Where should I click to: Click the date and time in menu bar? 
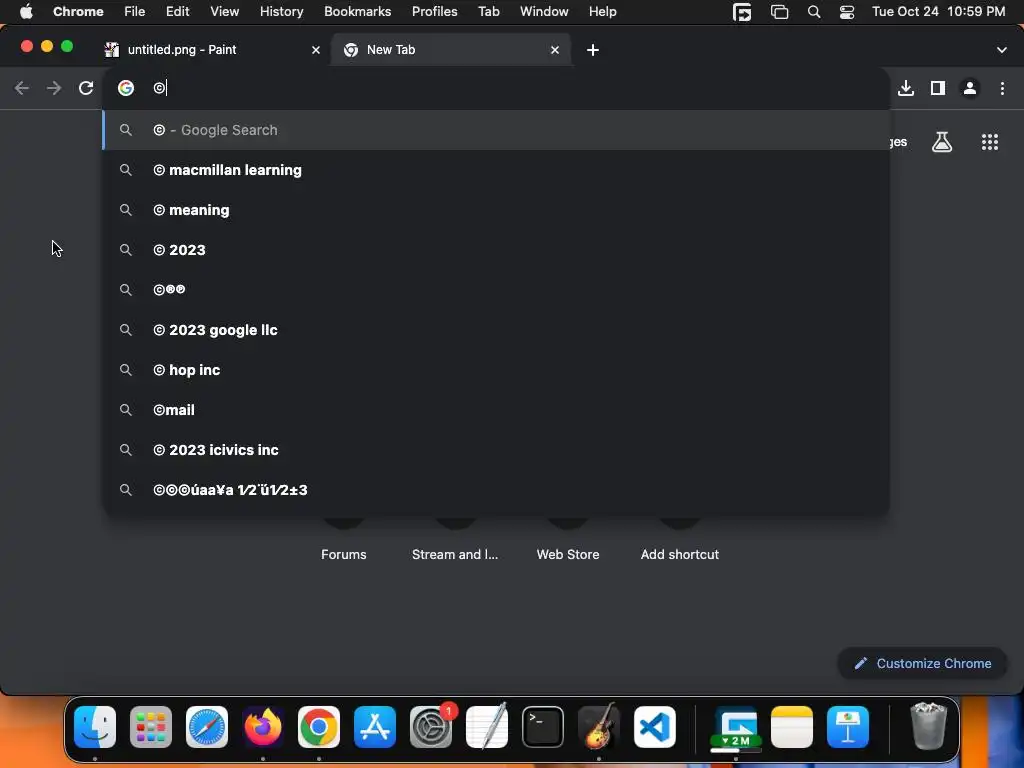point(938,12)
